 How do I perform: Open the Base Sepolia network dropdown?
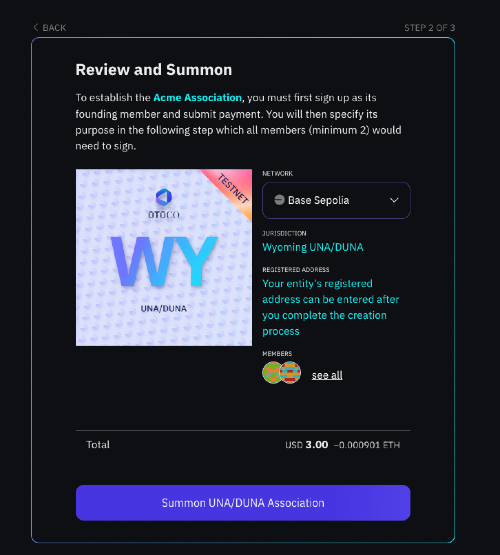[336, 200]
